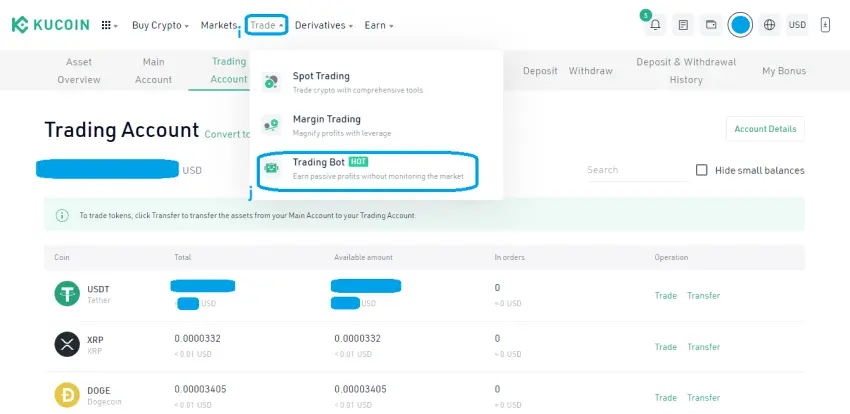Screen dimensions: 850x414
Task: Open the apps grid menu icon
Action: tap(106, 25)
